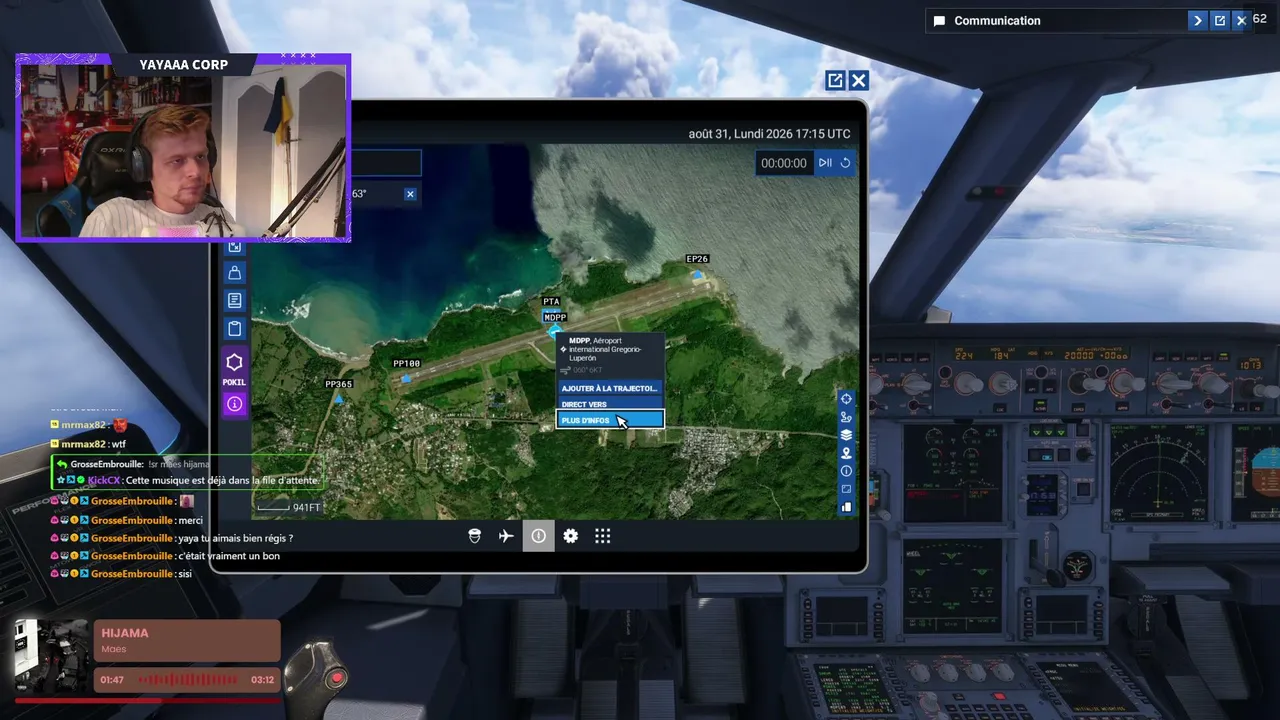Viewport: 1280px width, 720px height.
Task: Click the PTA label on the map
Action: (551, 301)
